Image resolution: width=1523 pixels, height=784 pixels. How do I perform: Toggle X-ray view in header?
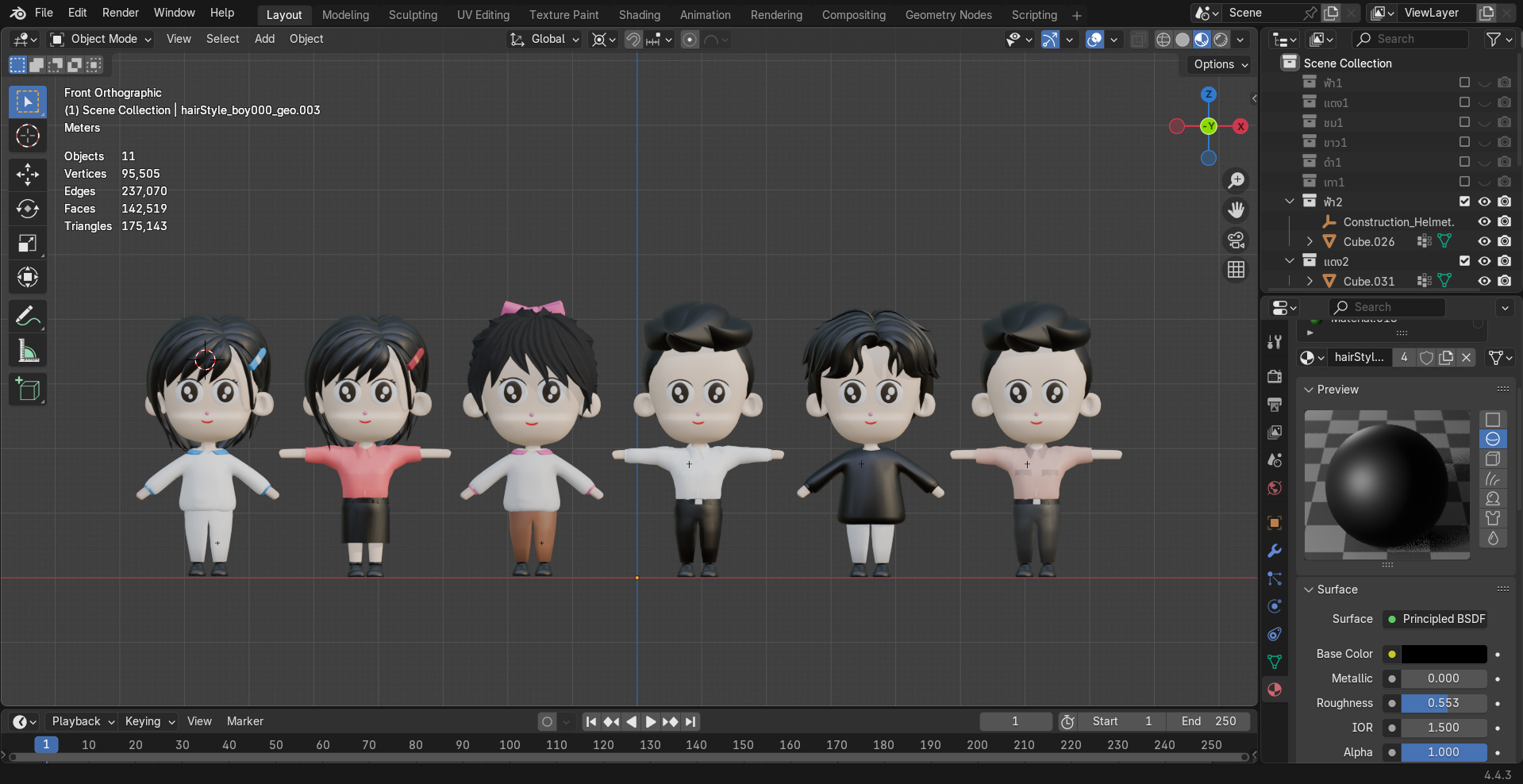click(1139, 40)
